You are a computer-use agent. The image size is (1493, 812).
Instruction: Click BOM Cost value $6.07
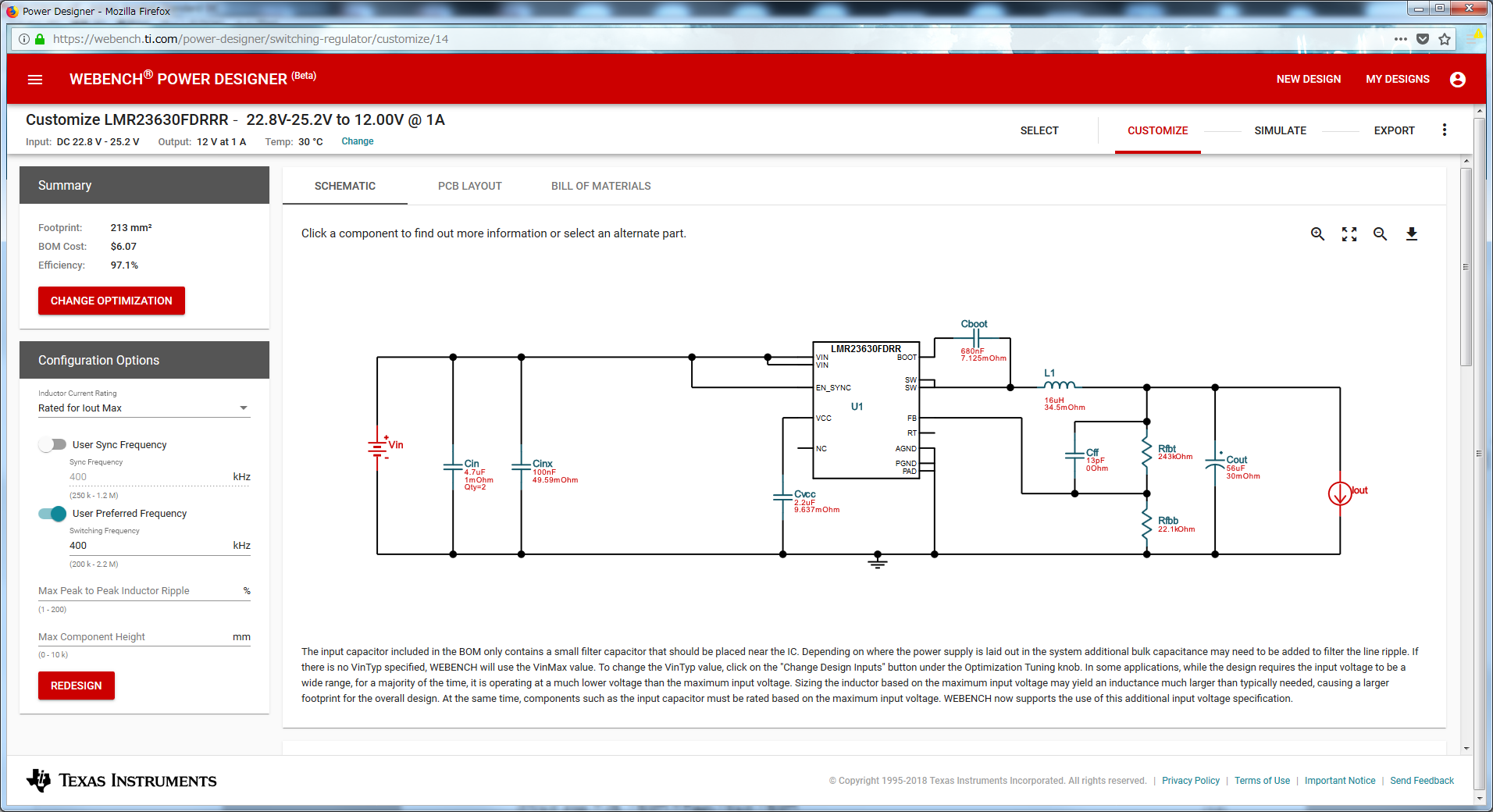click(123, 247)
